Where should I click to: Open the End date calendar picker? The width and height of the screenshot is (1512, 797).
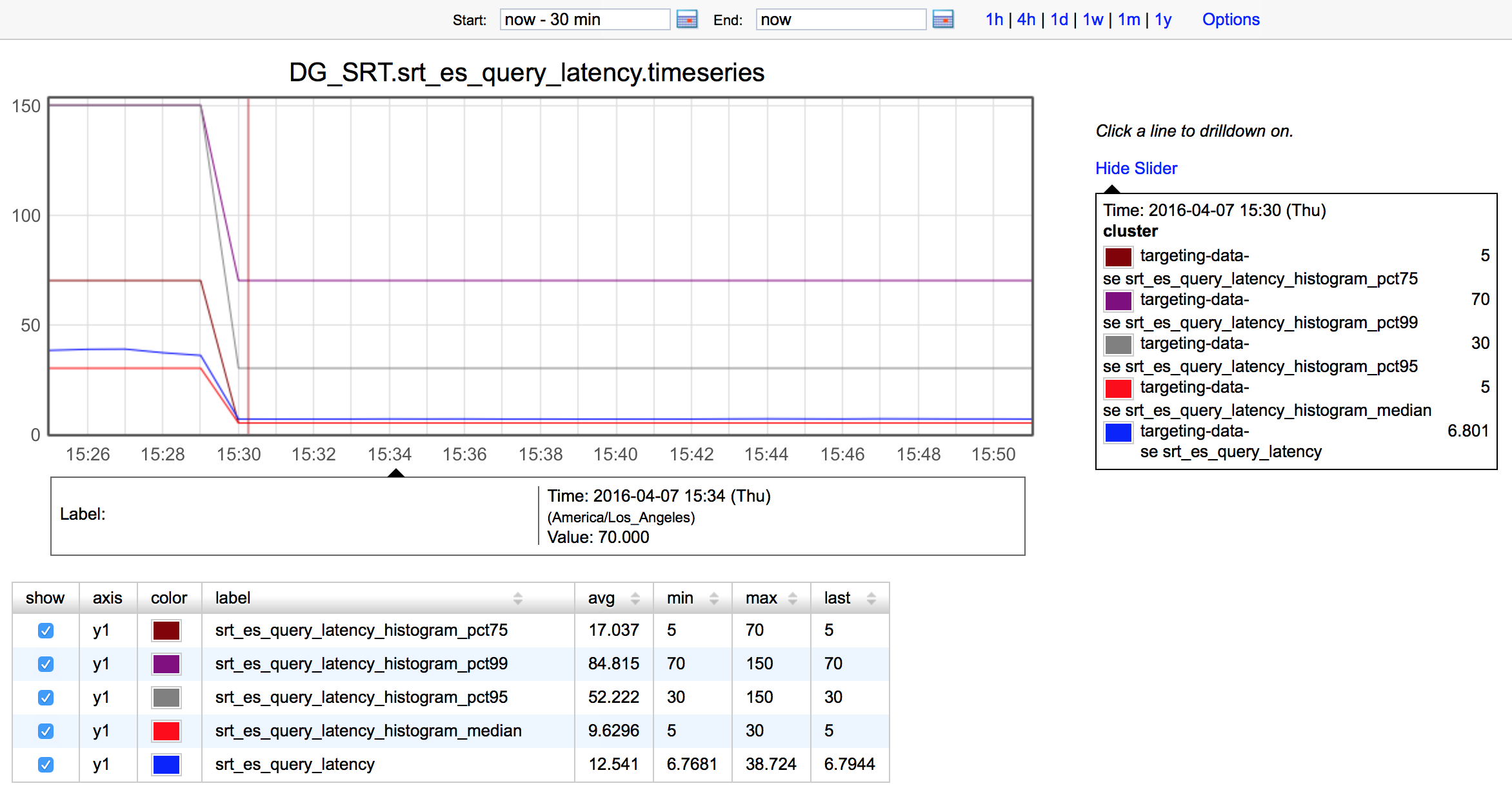tap(943, 19)
